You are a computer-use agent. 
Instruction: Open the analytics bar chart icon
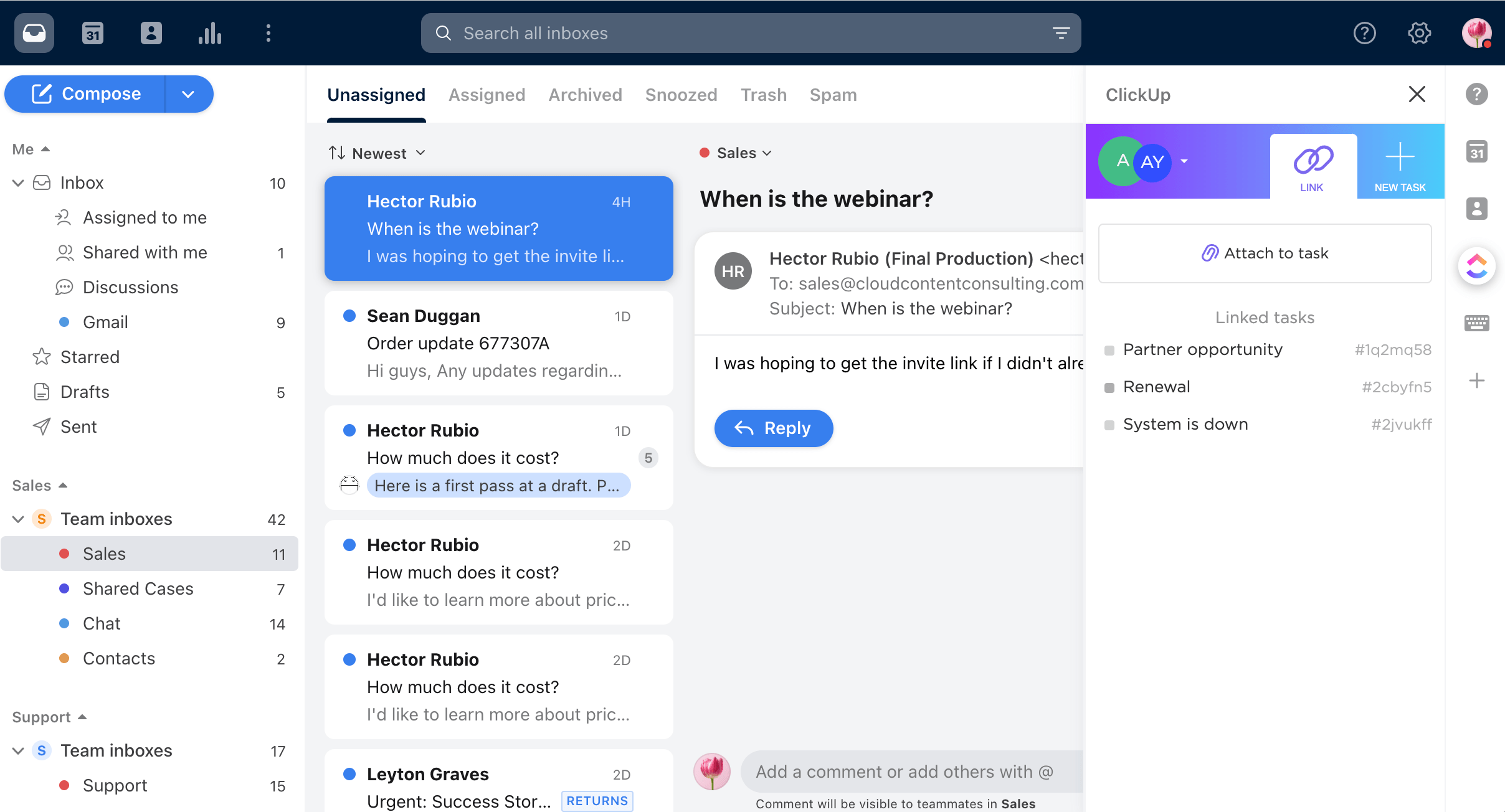pos(210,33)
